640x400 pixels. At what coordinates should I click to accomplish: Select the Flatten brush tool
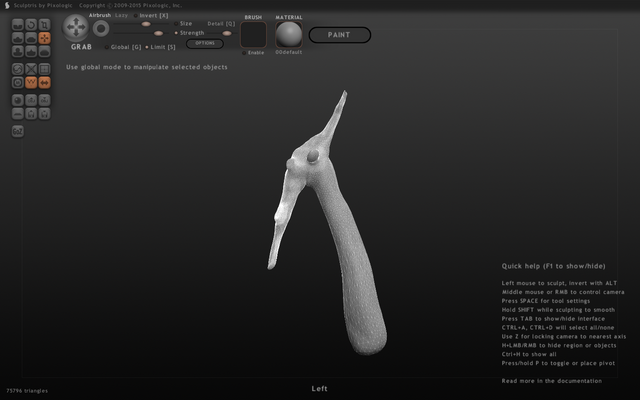pos(31,38)
